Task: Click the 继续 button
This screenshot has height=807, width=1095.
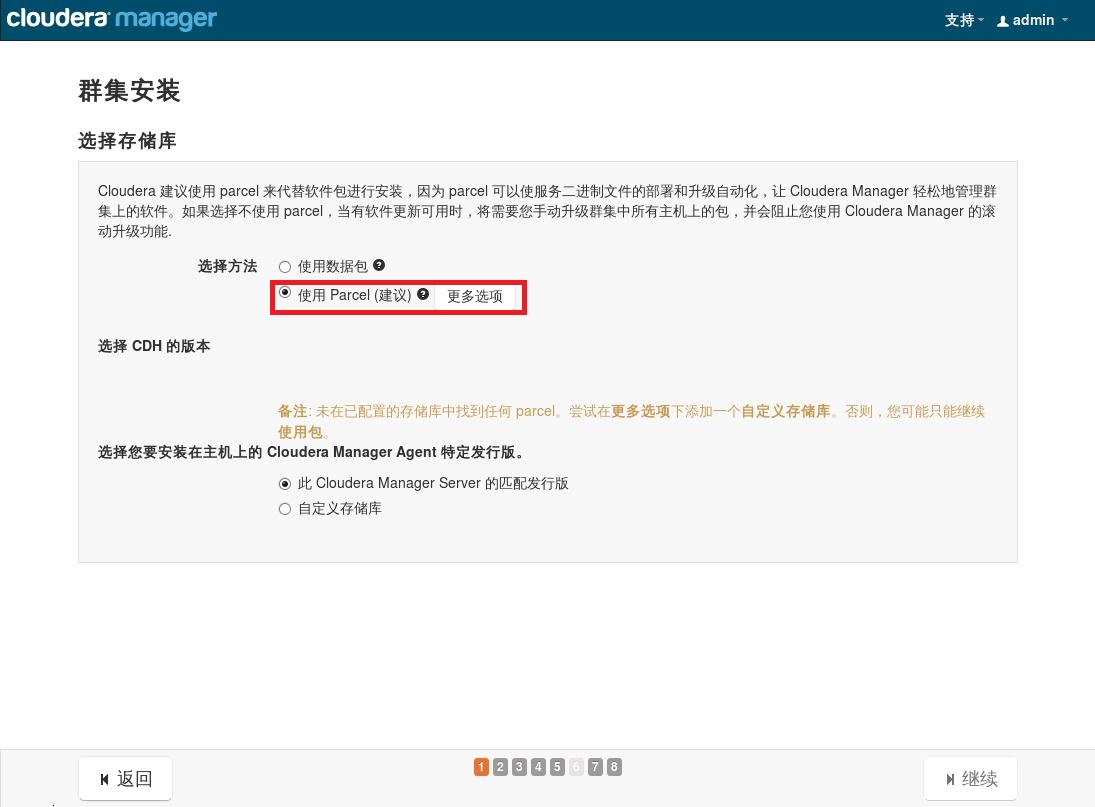Action: coord(971,778)
